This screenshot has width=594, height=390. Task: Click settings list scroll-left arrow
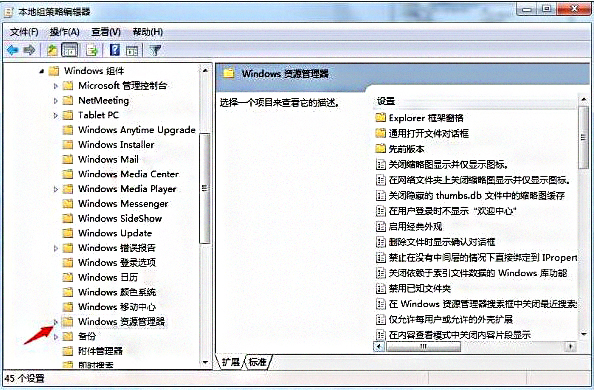379,346
